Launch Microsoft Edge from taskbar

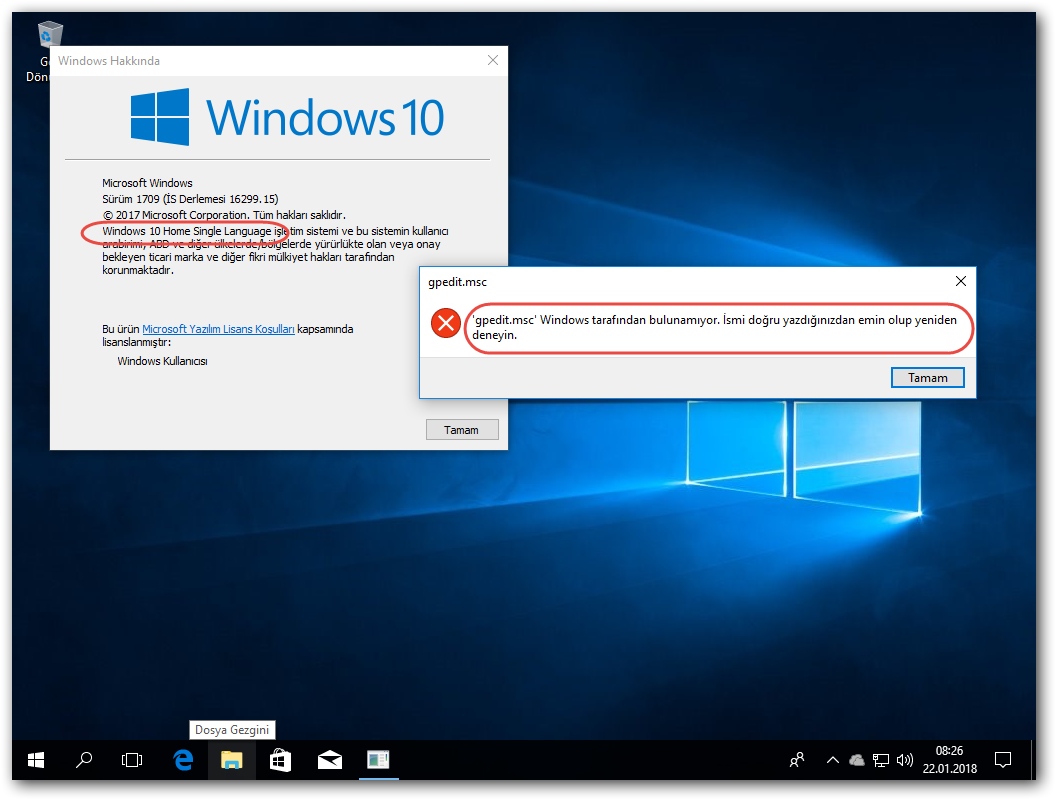click(183, 760)
